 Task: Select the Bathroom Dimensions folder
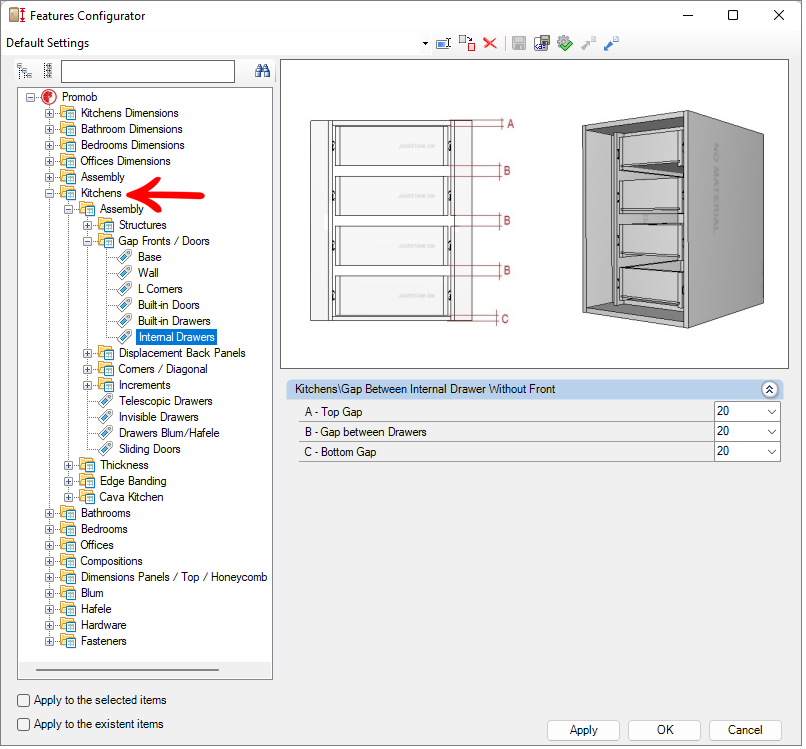tap(132, 129)
